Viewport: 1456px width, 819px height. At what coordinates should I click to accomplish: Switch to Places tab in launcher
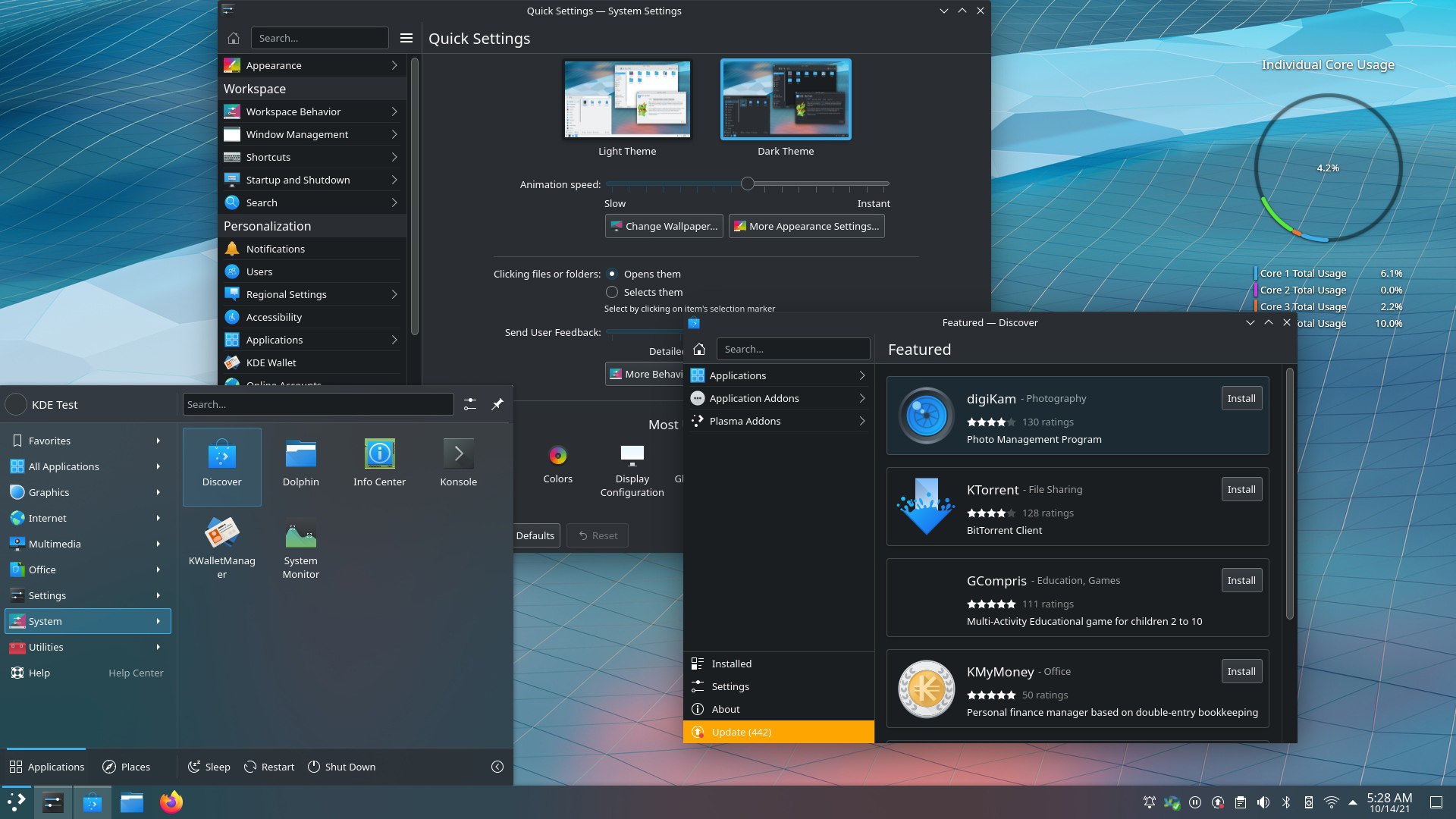point(127,767)
